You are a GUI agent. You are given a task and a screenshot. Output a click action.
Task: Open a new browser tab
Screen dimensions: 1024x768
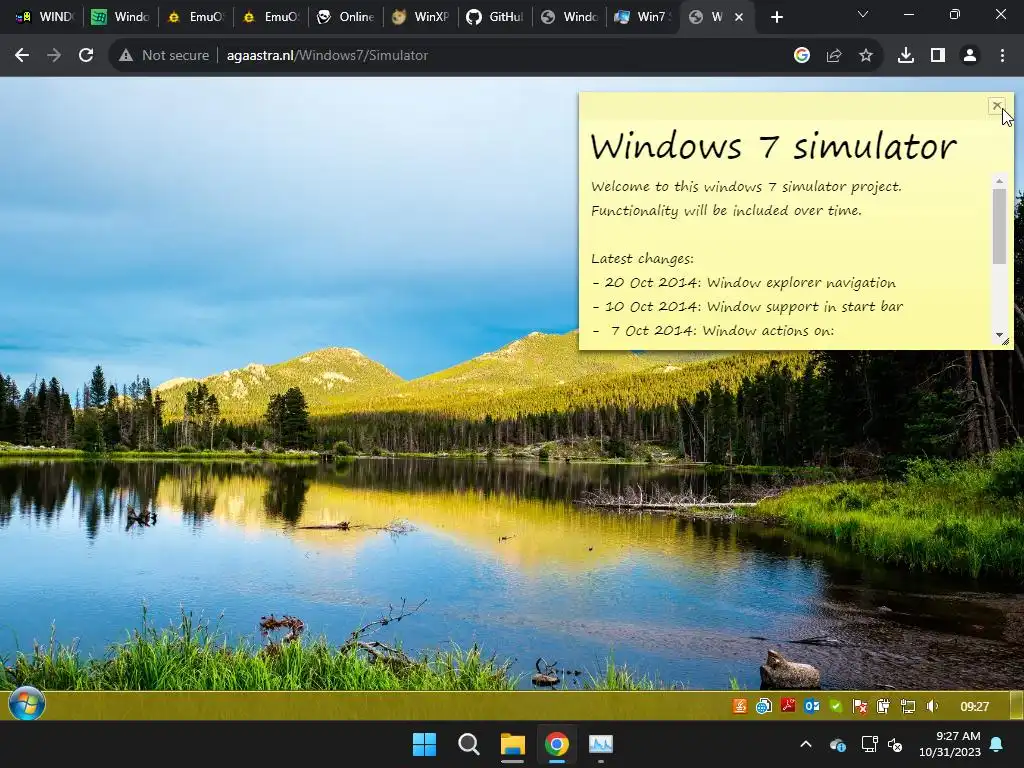pos(776,18)
